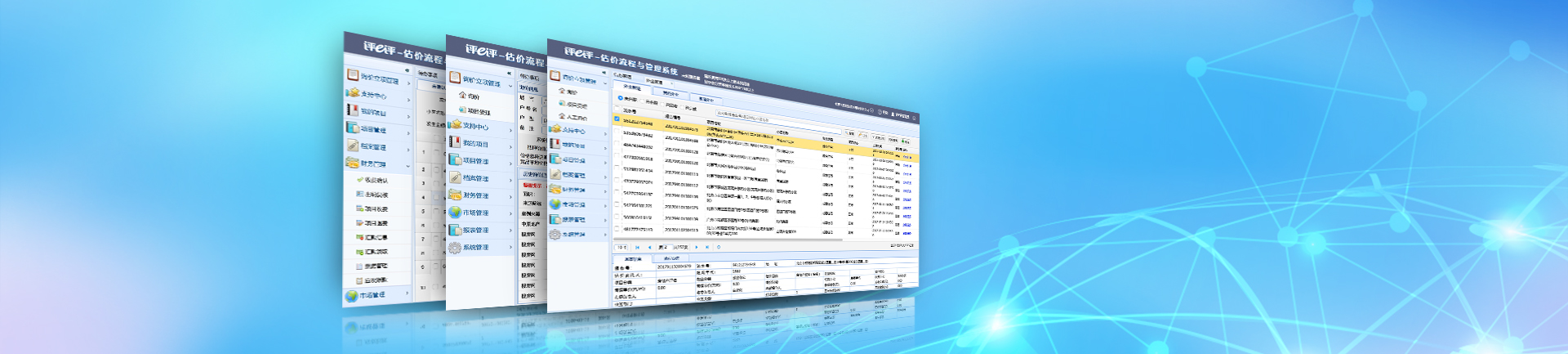Click 市场管理 globe icon in left window
This screenshot has width=1568, height=354.
click(352, 295)
